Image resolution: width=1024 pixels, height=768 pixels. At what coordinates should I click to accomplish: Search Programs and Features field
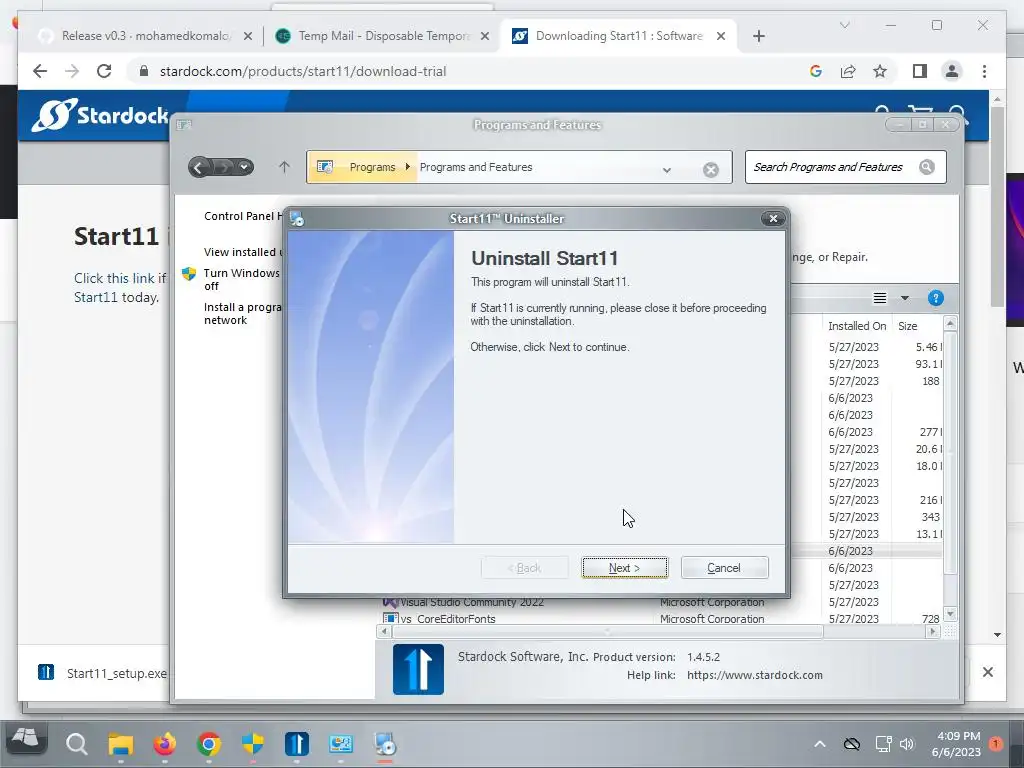pyautogui.click(x=846, y=167)
